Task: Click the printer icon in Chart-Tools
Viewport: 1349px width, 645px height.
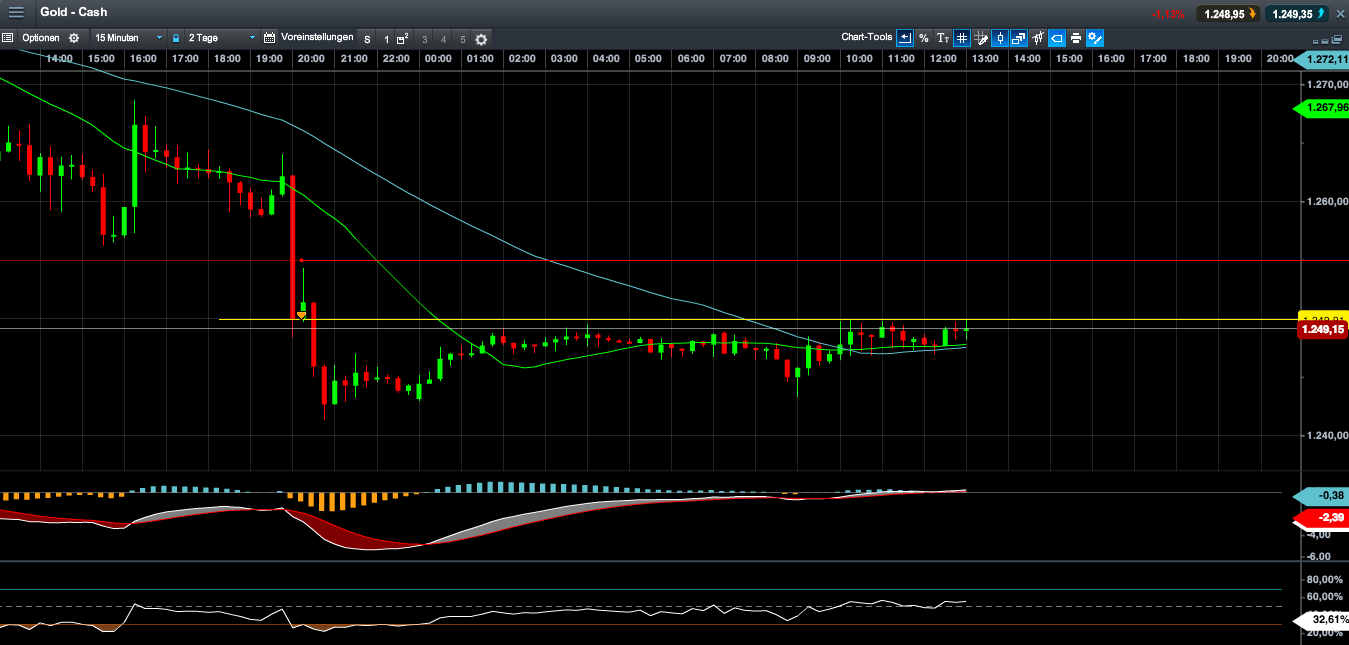Action: tap(1075, 38)
